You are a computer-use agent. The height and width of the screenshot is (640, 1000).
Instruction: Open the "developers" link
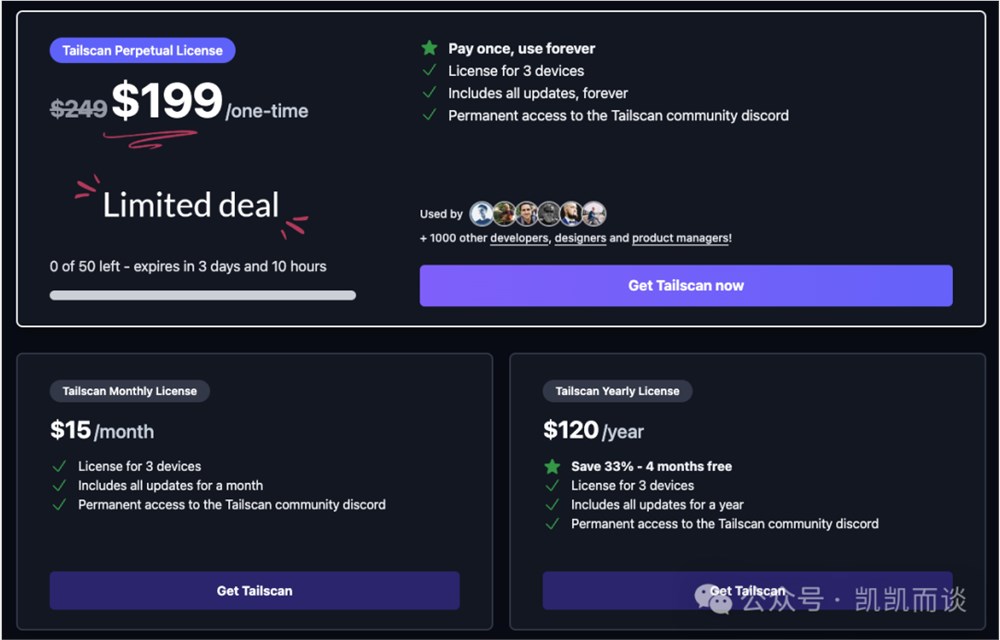(x=519, y=238)
